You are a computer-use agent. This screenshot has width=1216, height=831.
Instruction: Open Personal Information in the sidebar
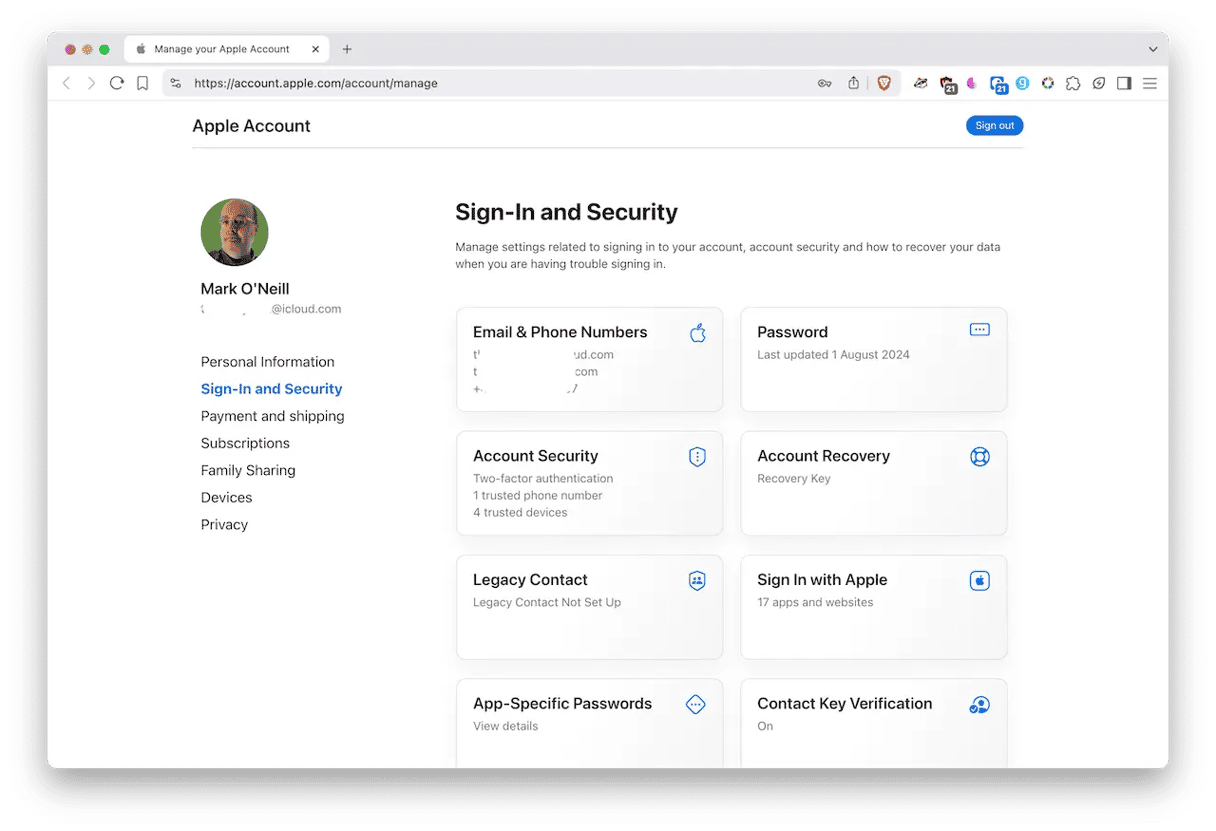point(268,362)
